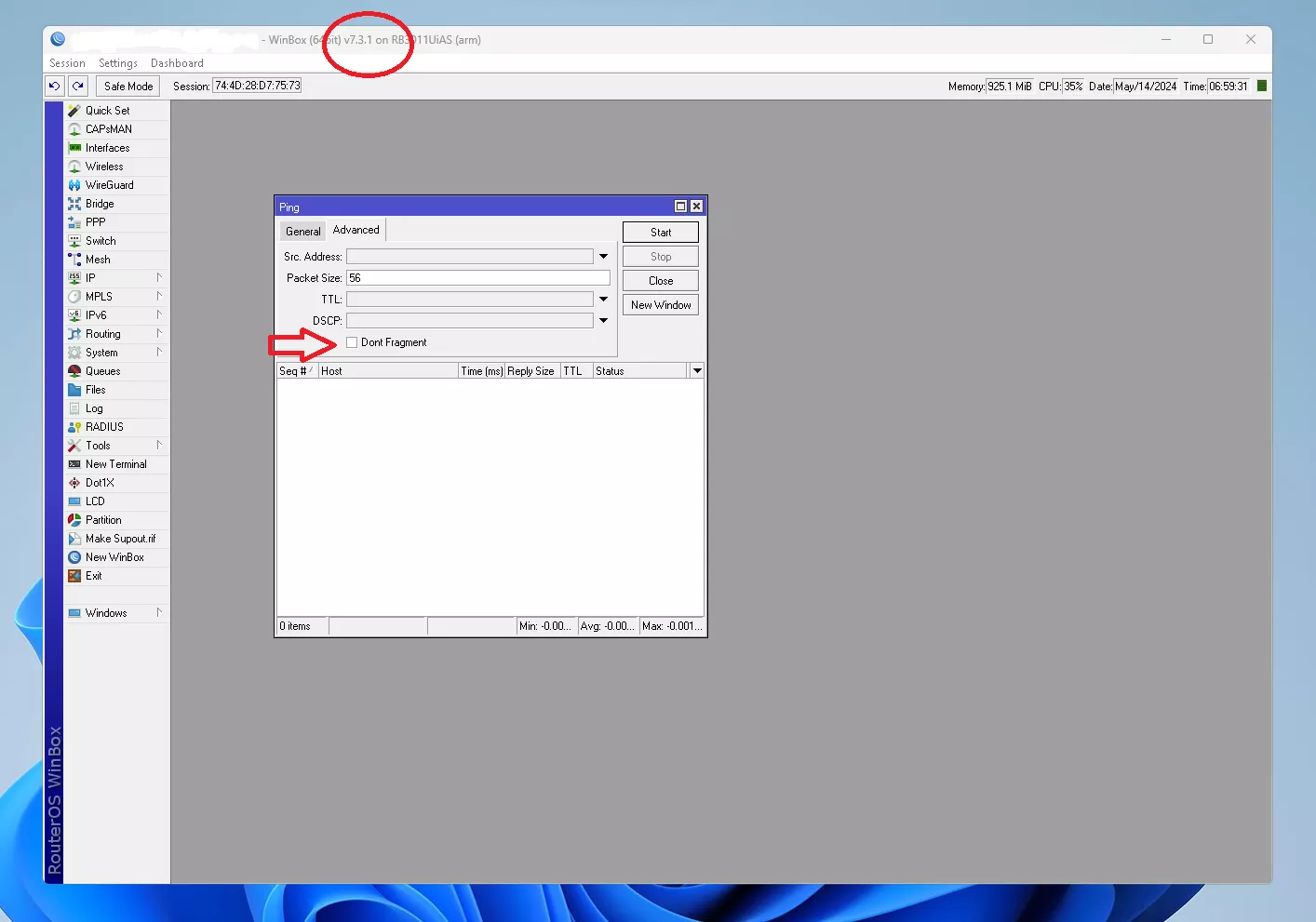This screenshot has height=922, width=1316.
Task: Click the undo arrow icon in toolbar
Action: point(55,87)
